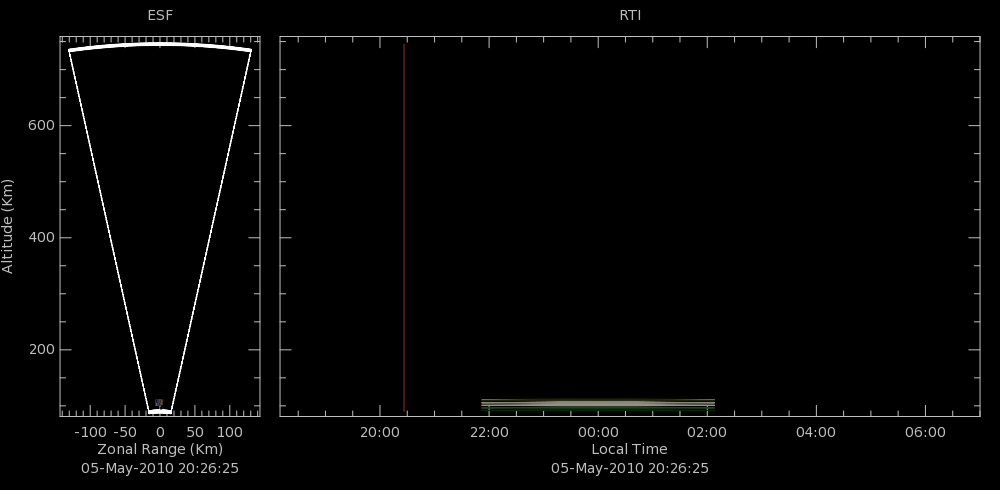Image resolution: width=1000 pixels, height=490 pixels.
Task: Click the Altitude (Km) axis label
Action: coord(8,226)
